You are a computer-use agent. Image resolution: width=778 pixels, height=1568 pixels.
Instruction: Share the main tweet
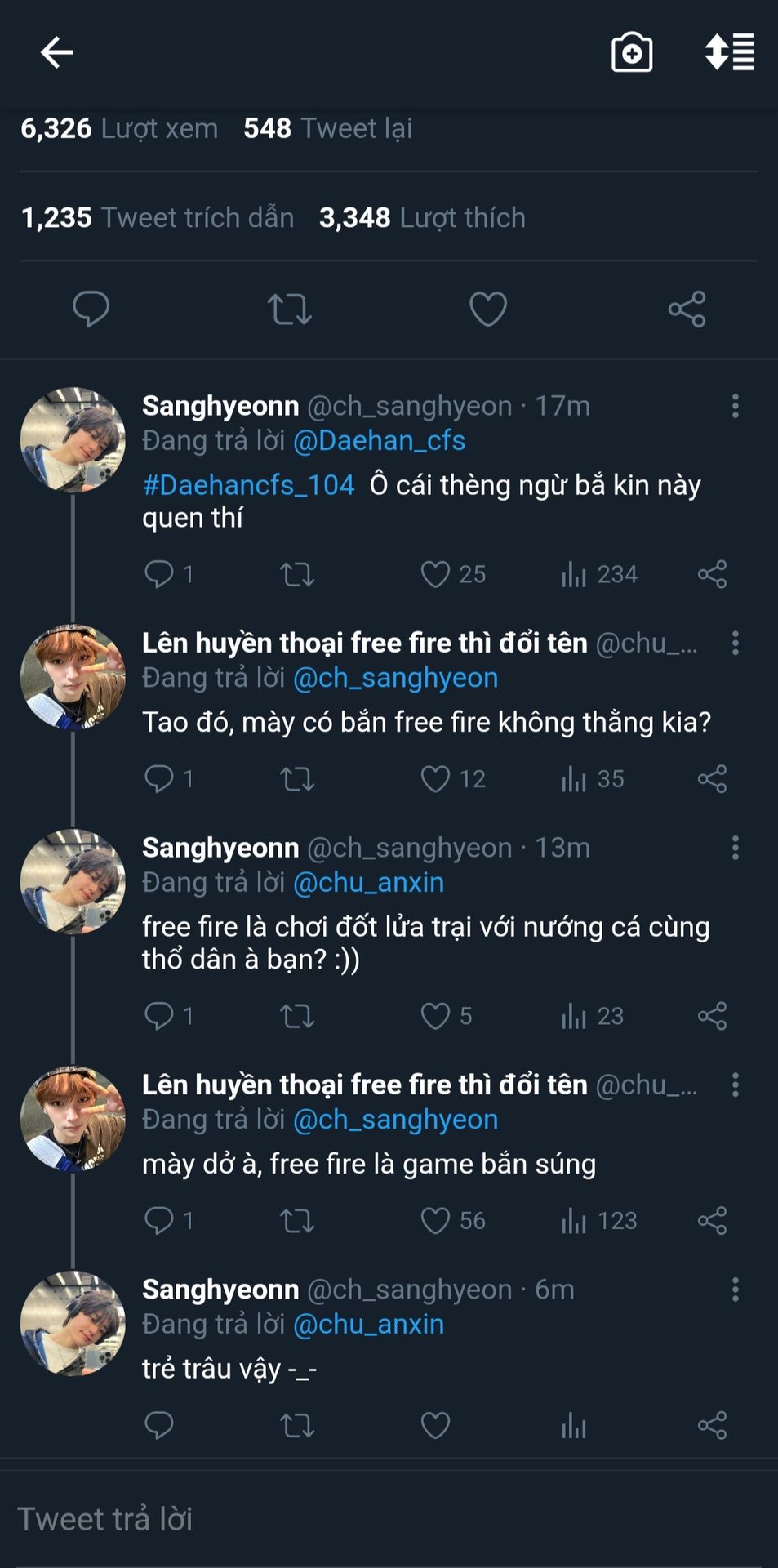687,310
